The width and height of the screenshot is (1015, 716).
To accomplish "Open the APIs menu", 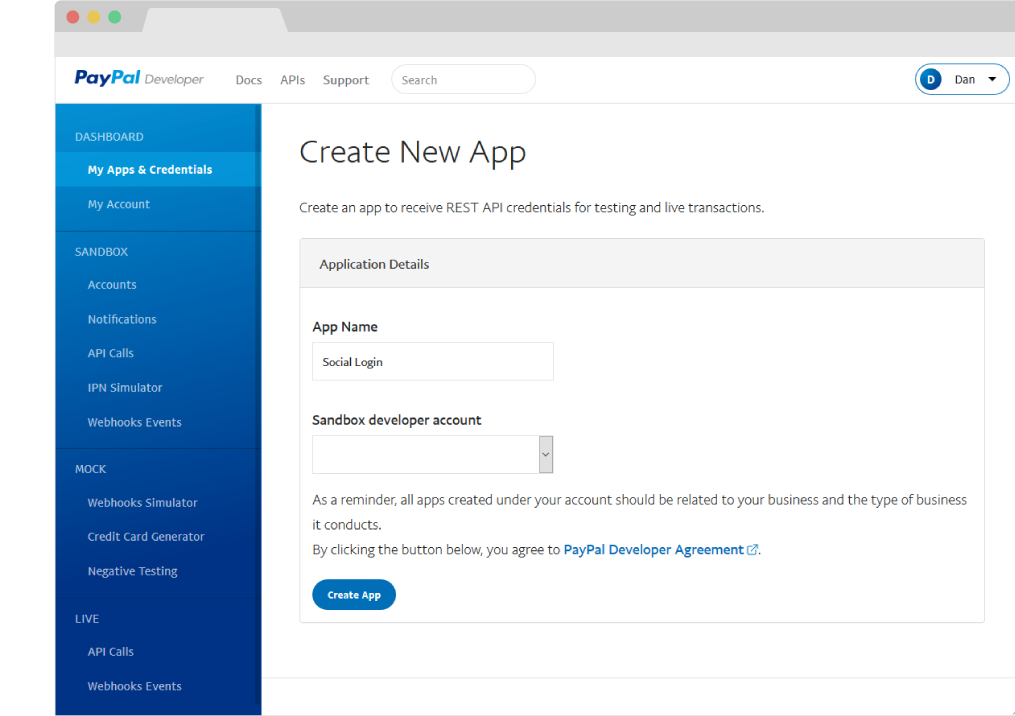I will 292,80.
